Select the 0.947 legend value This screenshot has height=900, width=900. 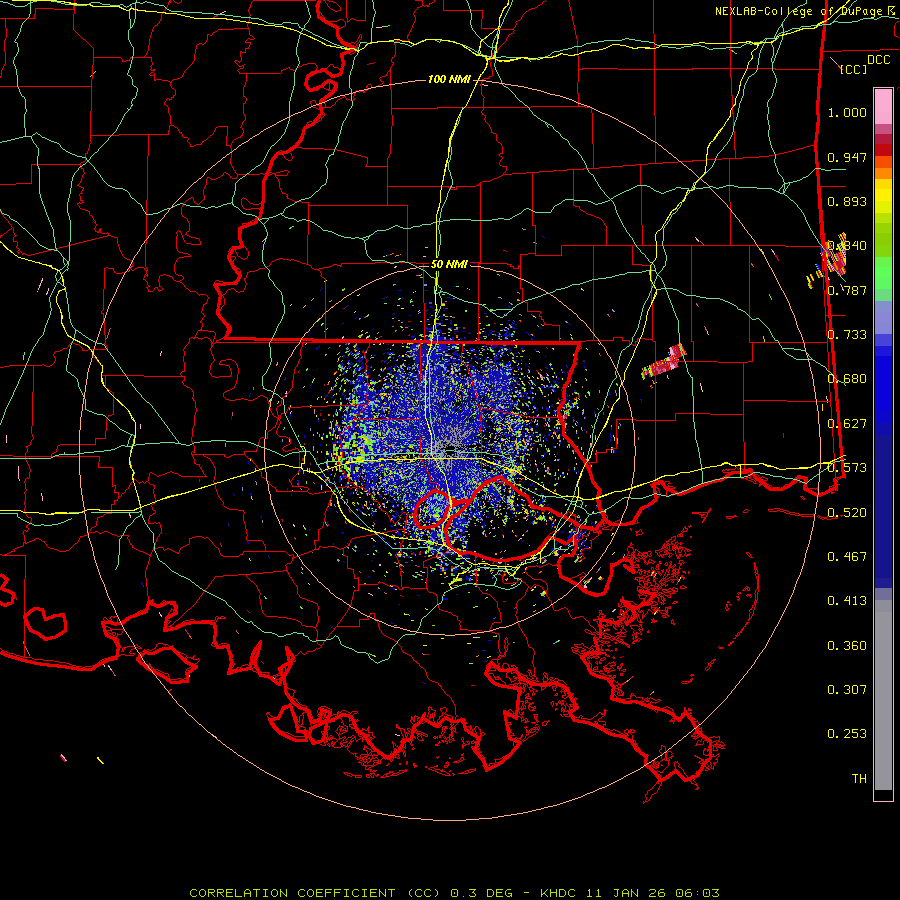click(x=847, y=157)
